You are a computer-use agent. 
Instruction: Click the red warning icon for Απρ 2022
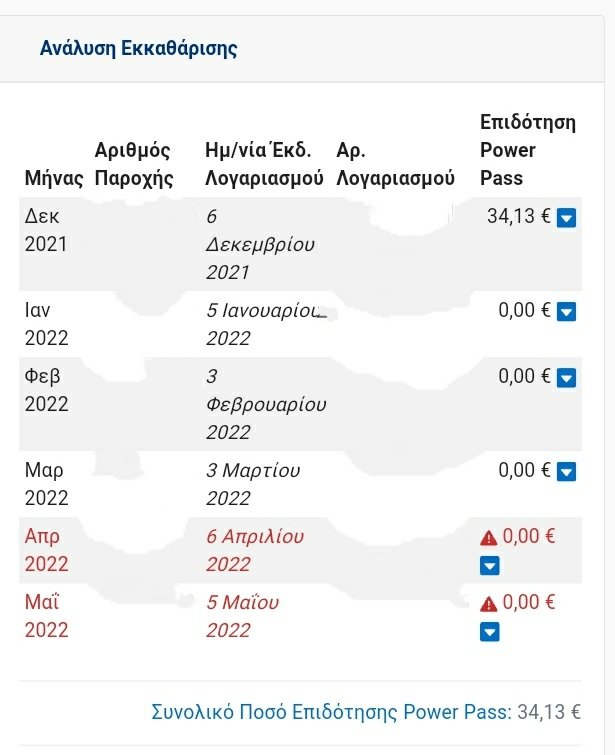[x=488, y=537]
